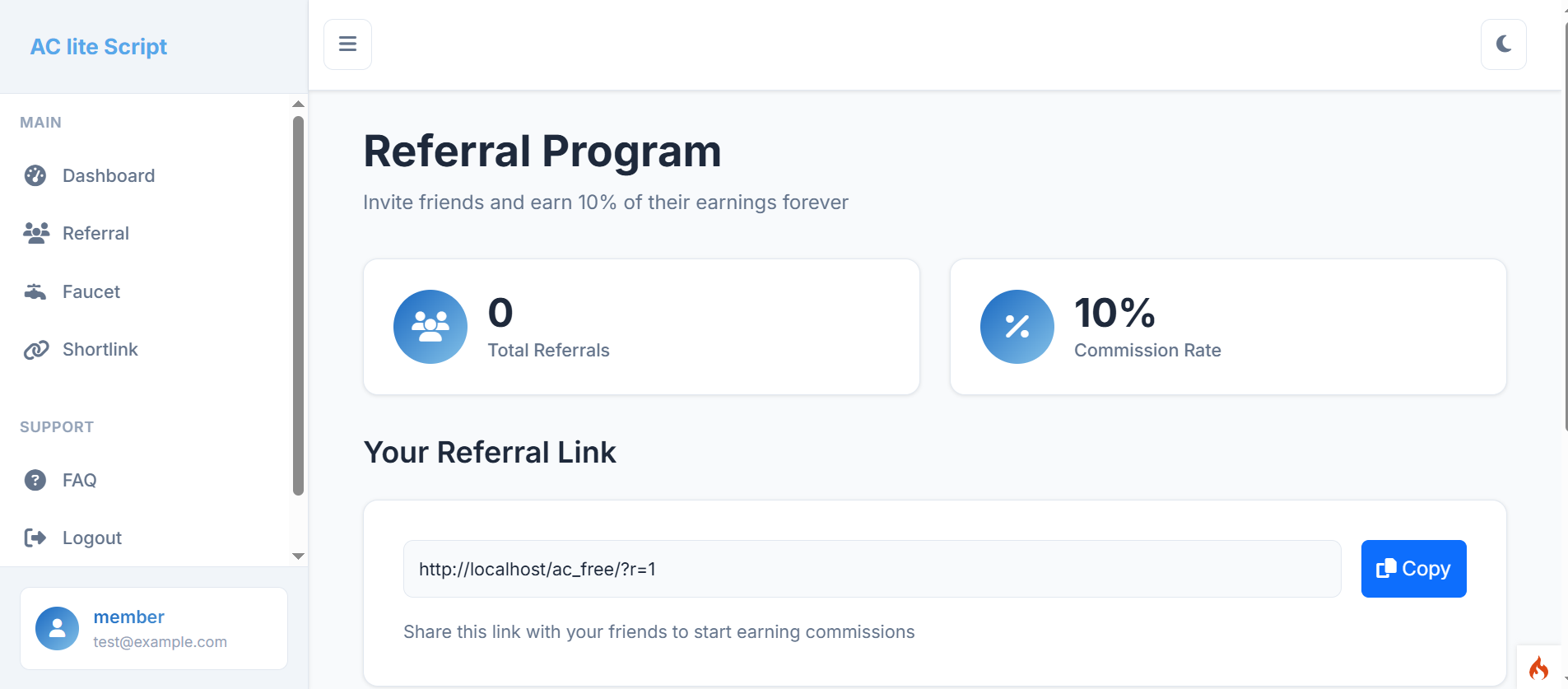
Task: Click the sidebar scrollbar thumb
Action: click(298, 305)
